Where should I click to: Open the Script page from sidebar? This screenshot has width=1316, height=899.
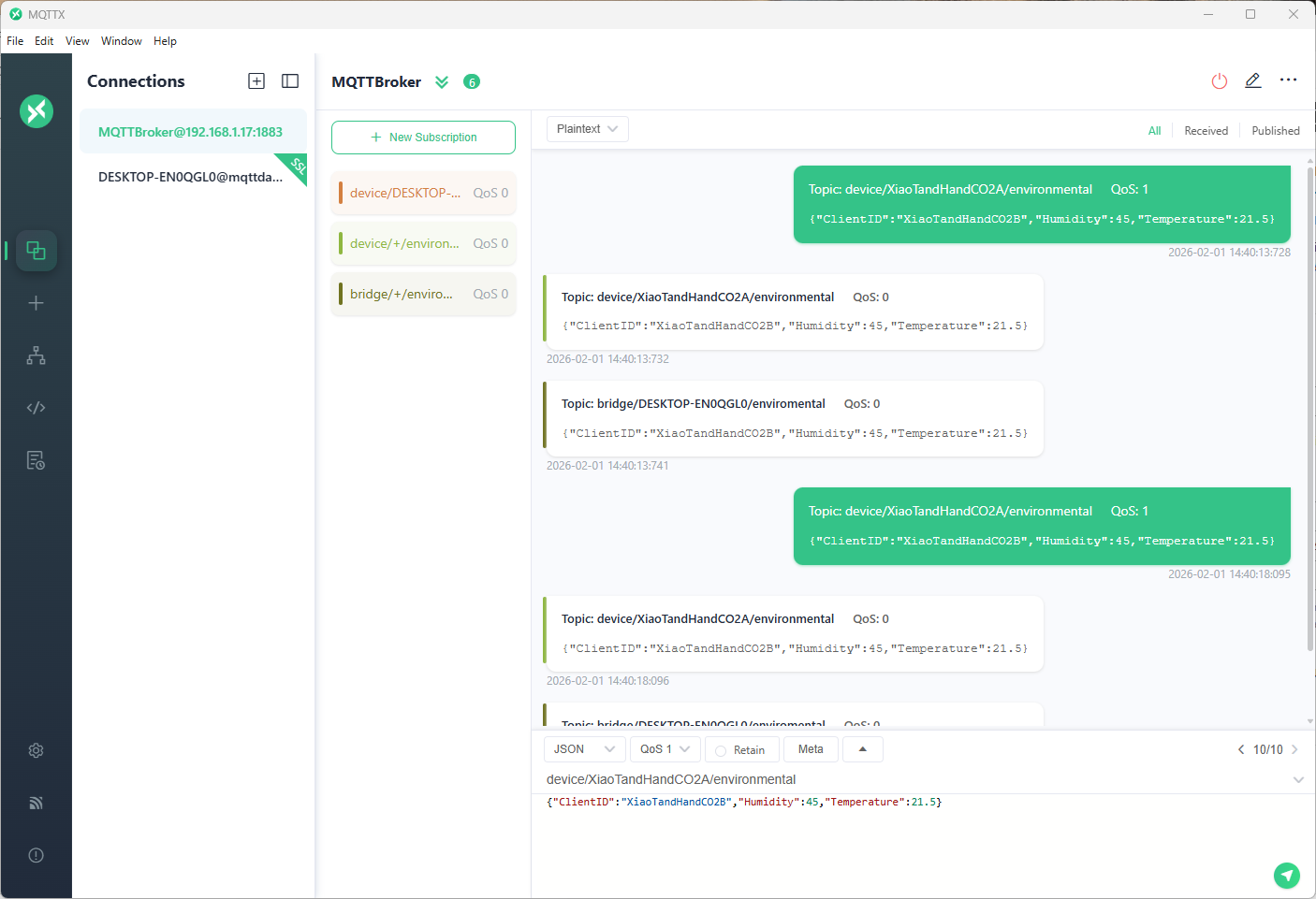36,408
